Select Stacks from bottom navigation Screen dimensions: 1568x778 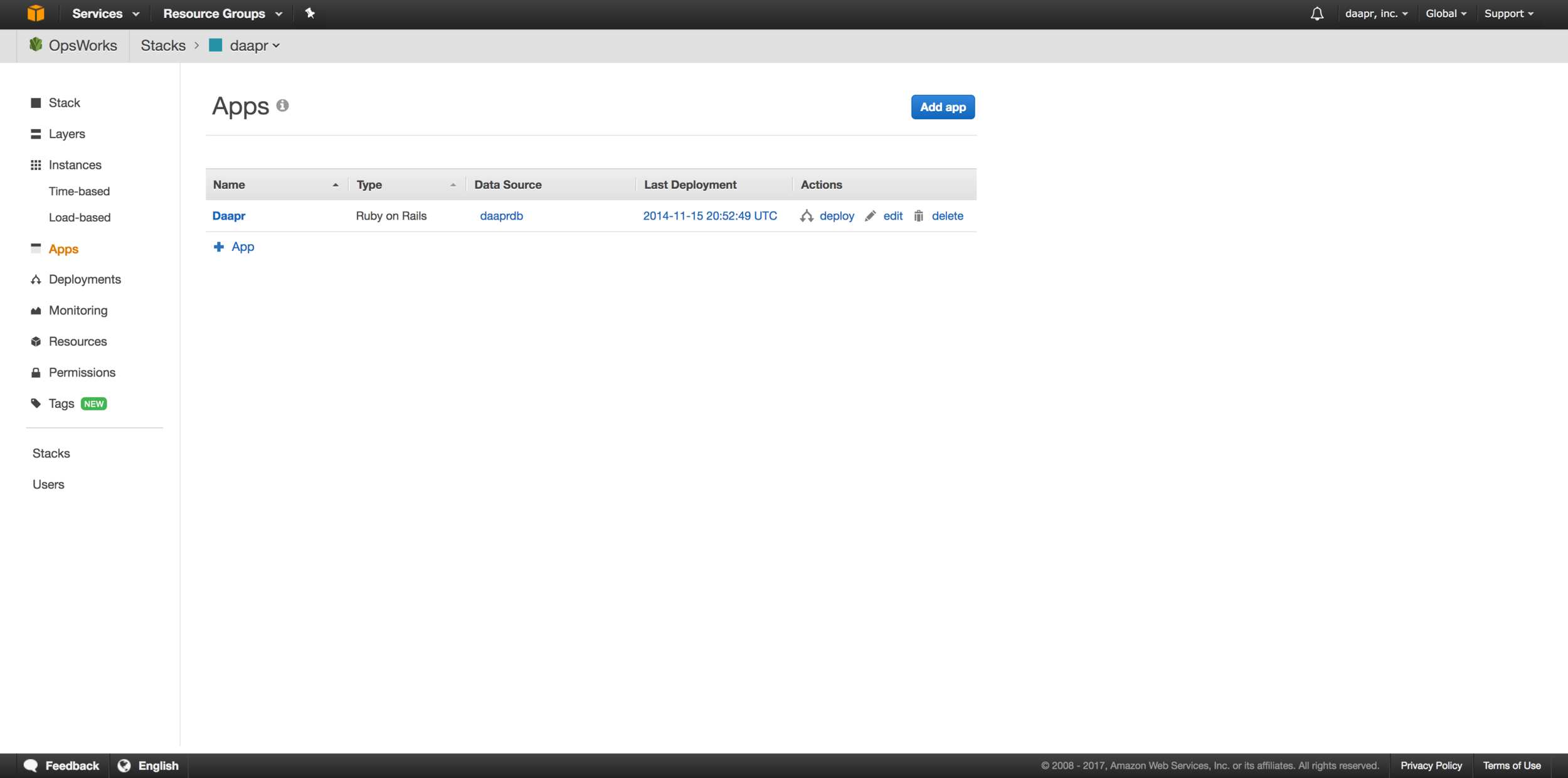[x=51, y=453]
